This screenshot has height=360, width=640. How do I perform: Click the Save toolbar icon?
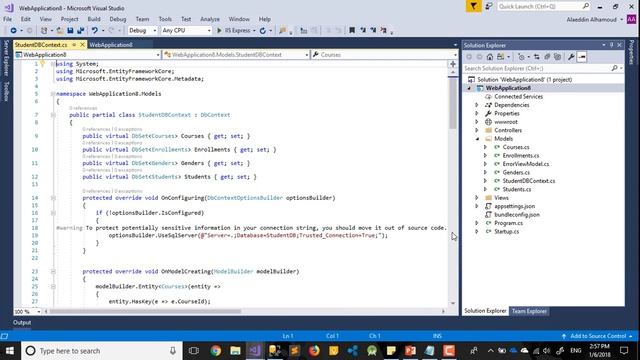(70, 31)
